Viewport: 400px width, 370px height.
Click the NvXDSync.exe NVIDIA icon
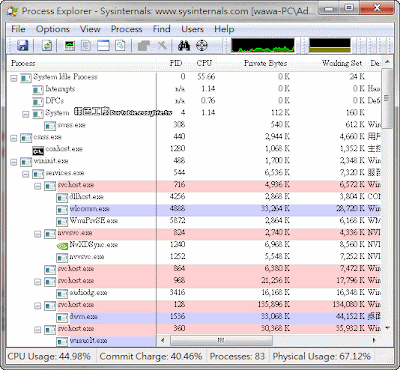[x=62, y=246]
